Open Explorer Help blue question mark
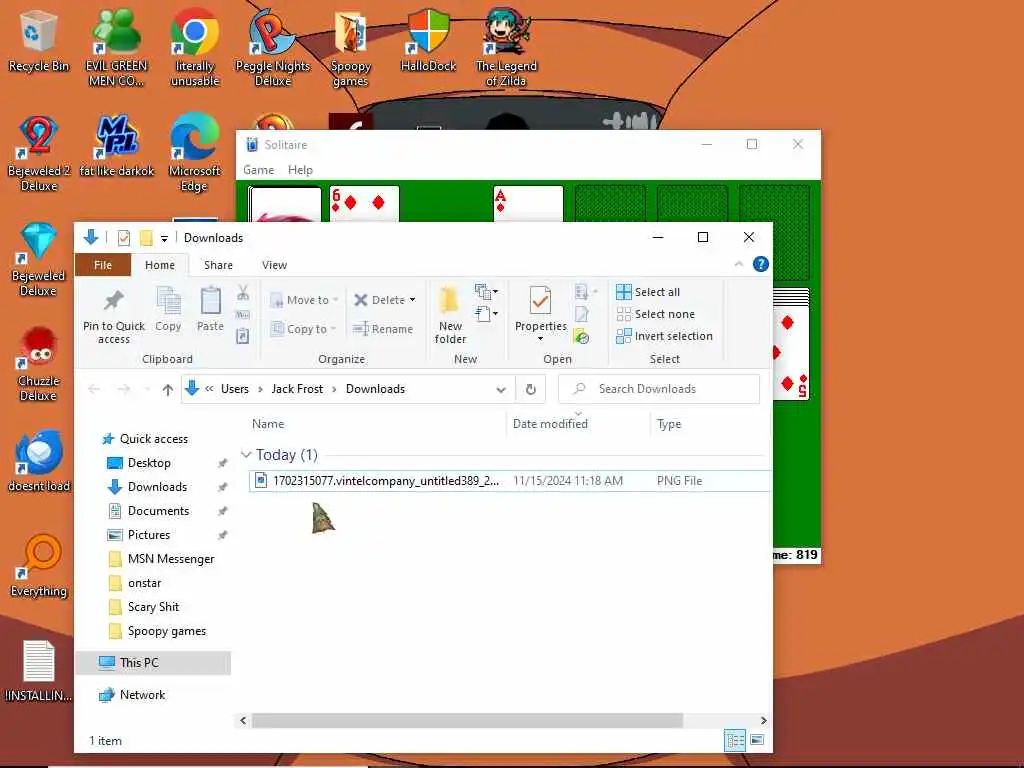 [761, 264]
